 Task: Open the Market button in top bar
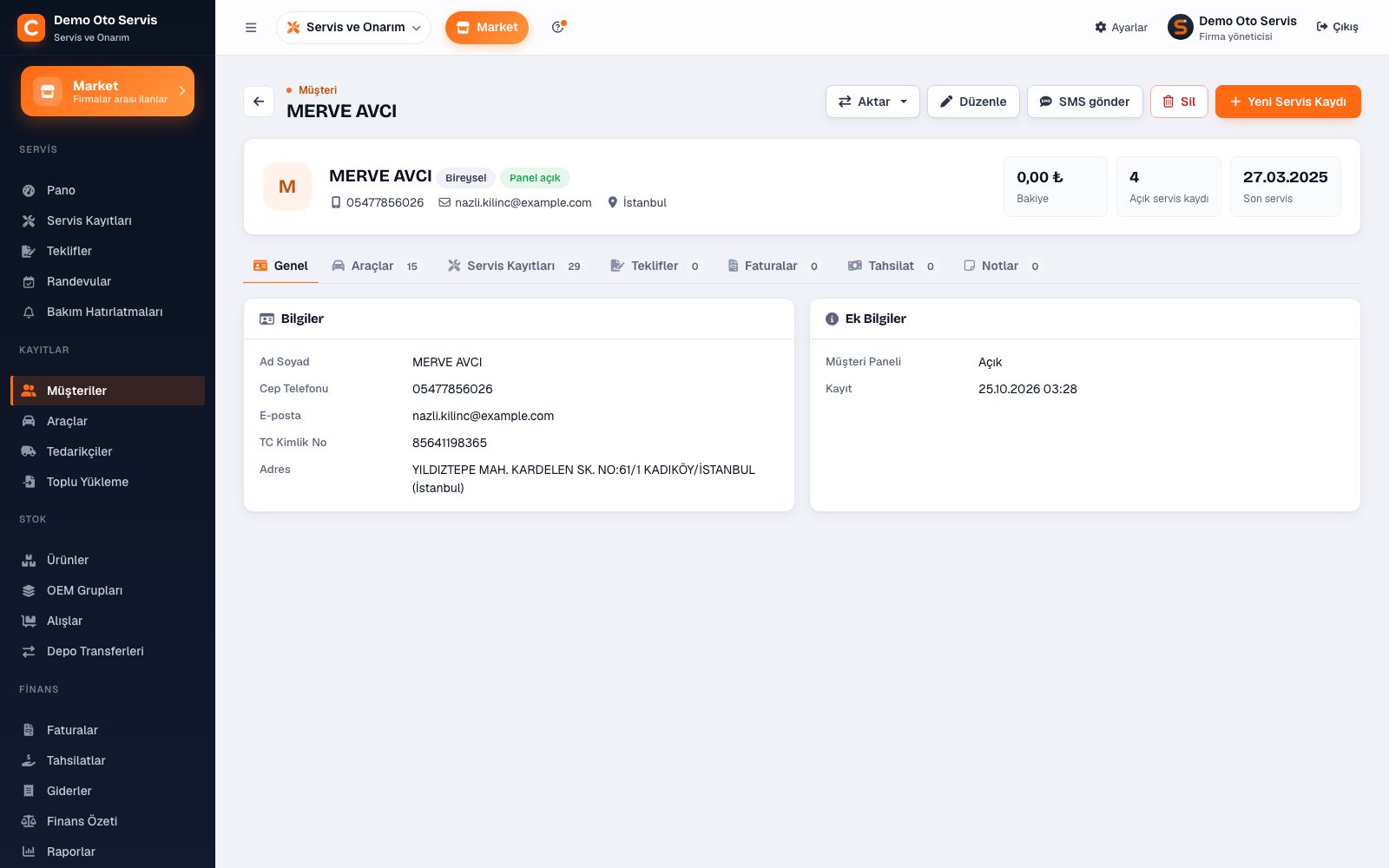point(487,28)
